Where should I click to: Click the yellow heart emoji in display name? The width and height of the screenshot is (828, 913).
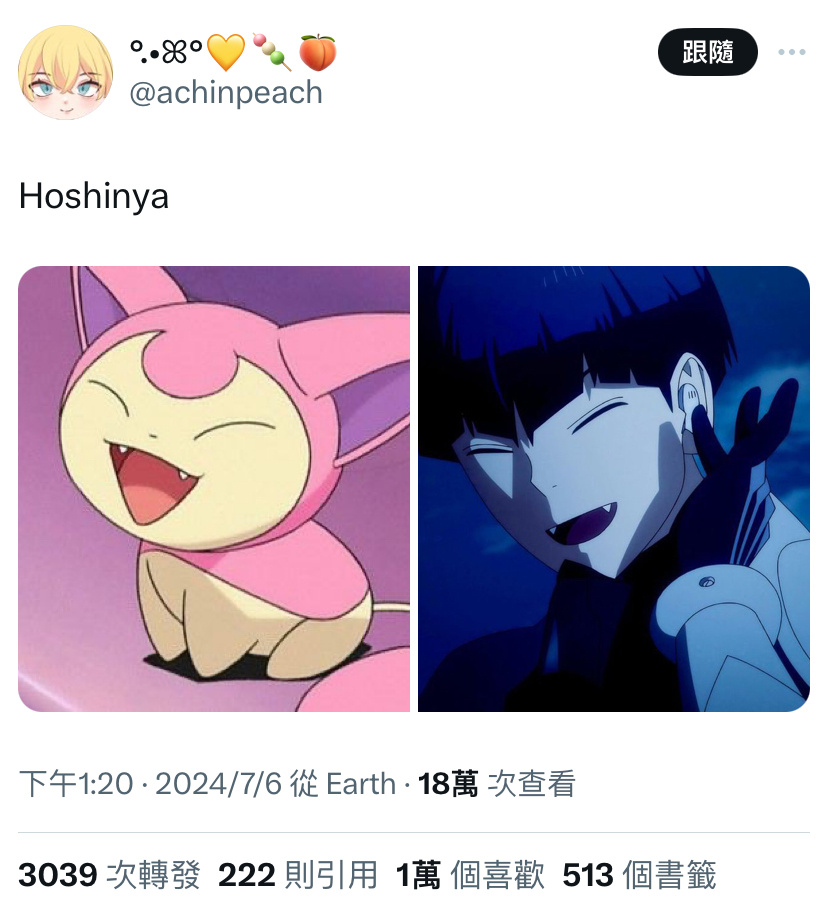tap(227, 52)
